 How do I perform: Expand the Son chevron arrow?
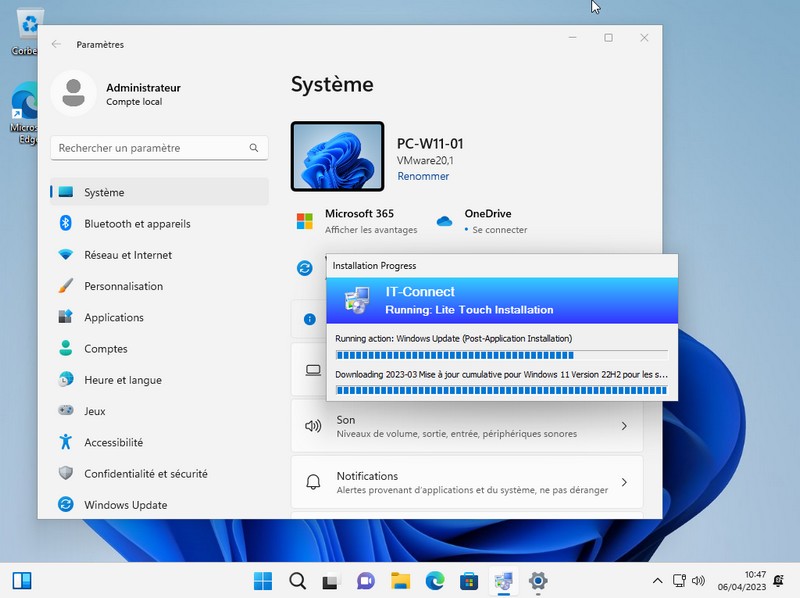coord(624,426)
